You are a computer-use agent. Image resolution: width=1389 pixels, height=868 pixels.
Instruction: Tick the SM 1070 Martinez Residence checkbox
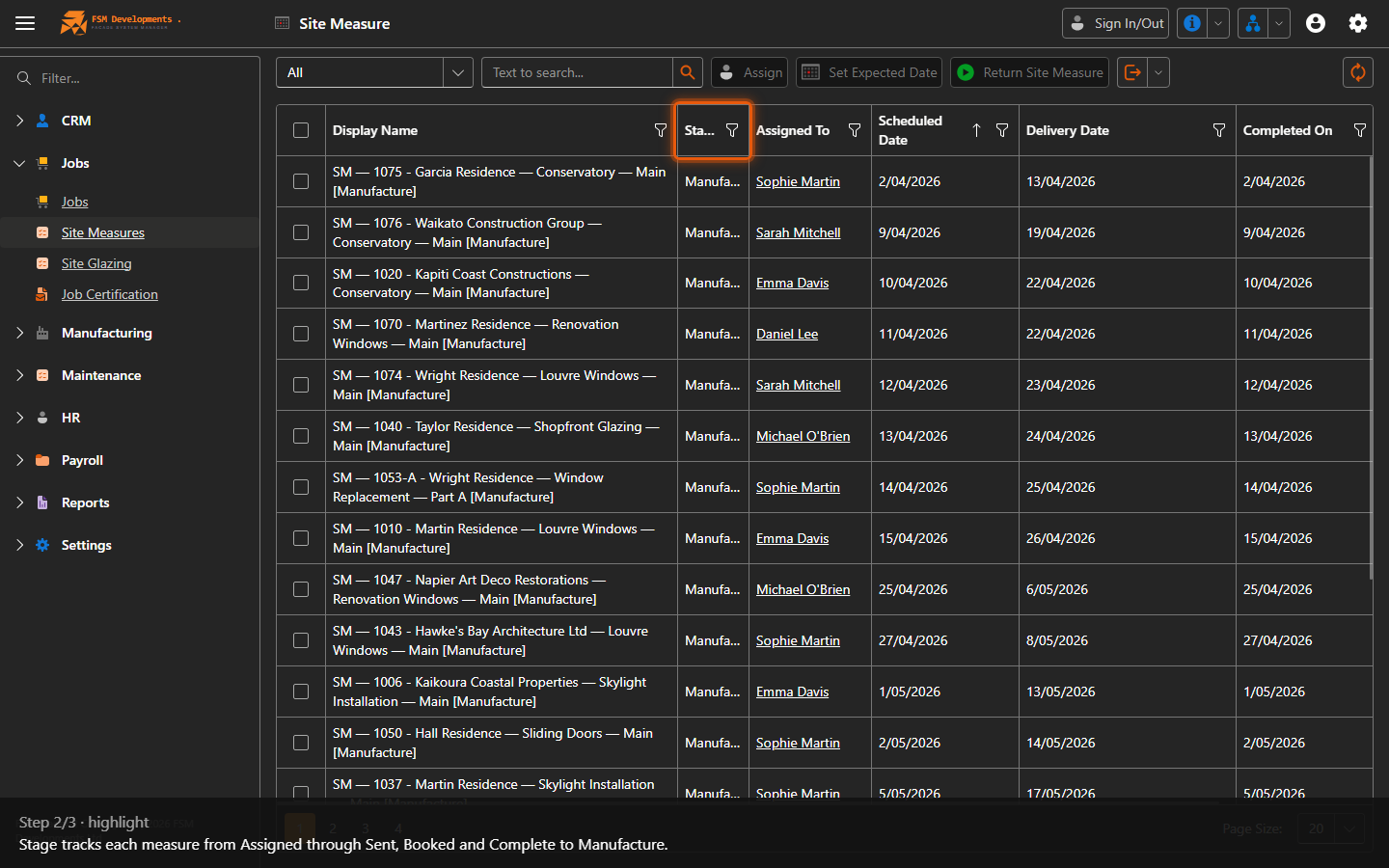click(301, 334)
